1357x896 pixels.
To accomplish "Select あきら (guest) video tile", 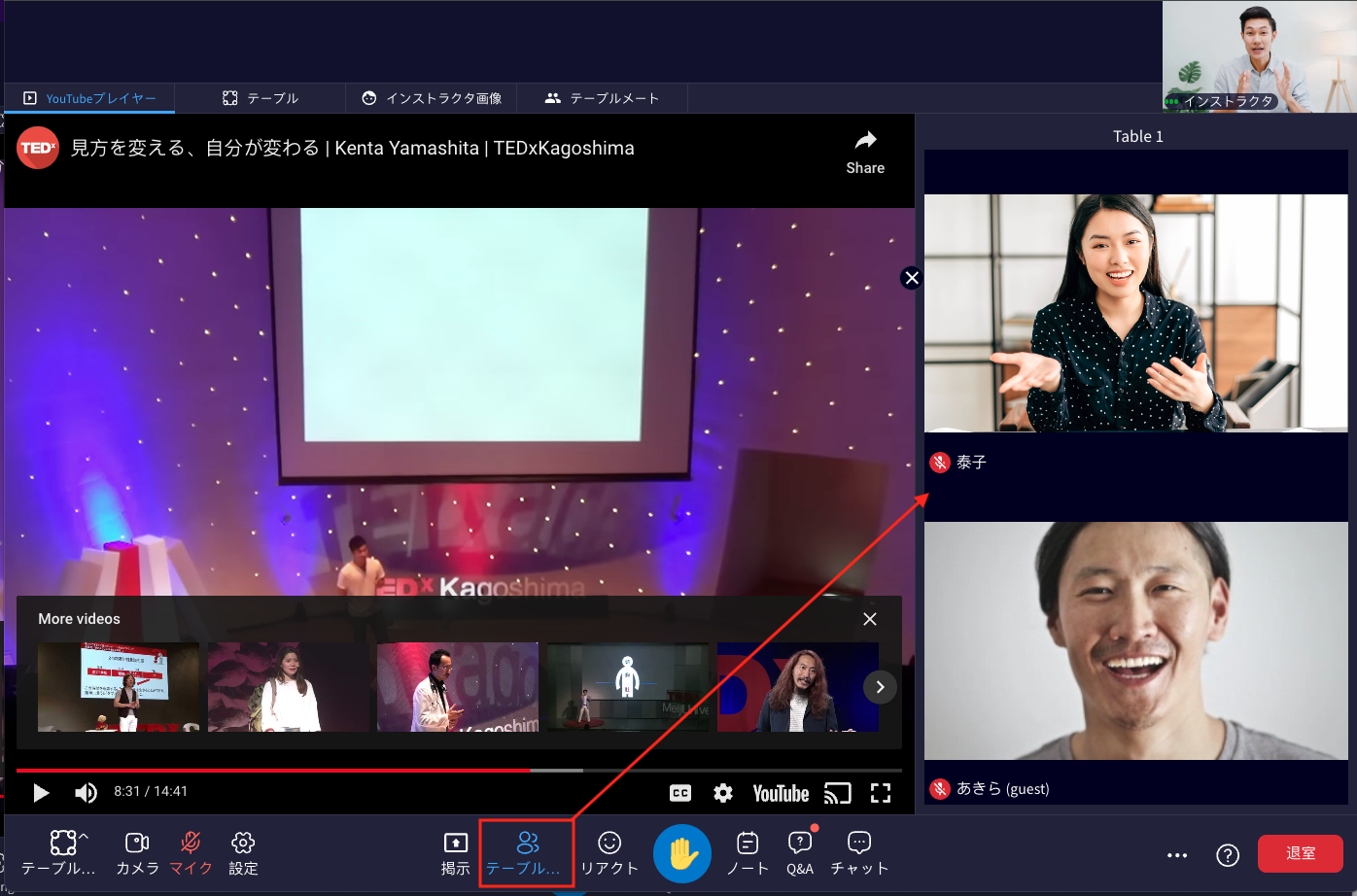I will click(x=1136, y=641).
